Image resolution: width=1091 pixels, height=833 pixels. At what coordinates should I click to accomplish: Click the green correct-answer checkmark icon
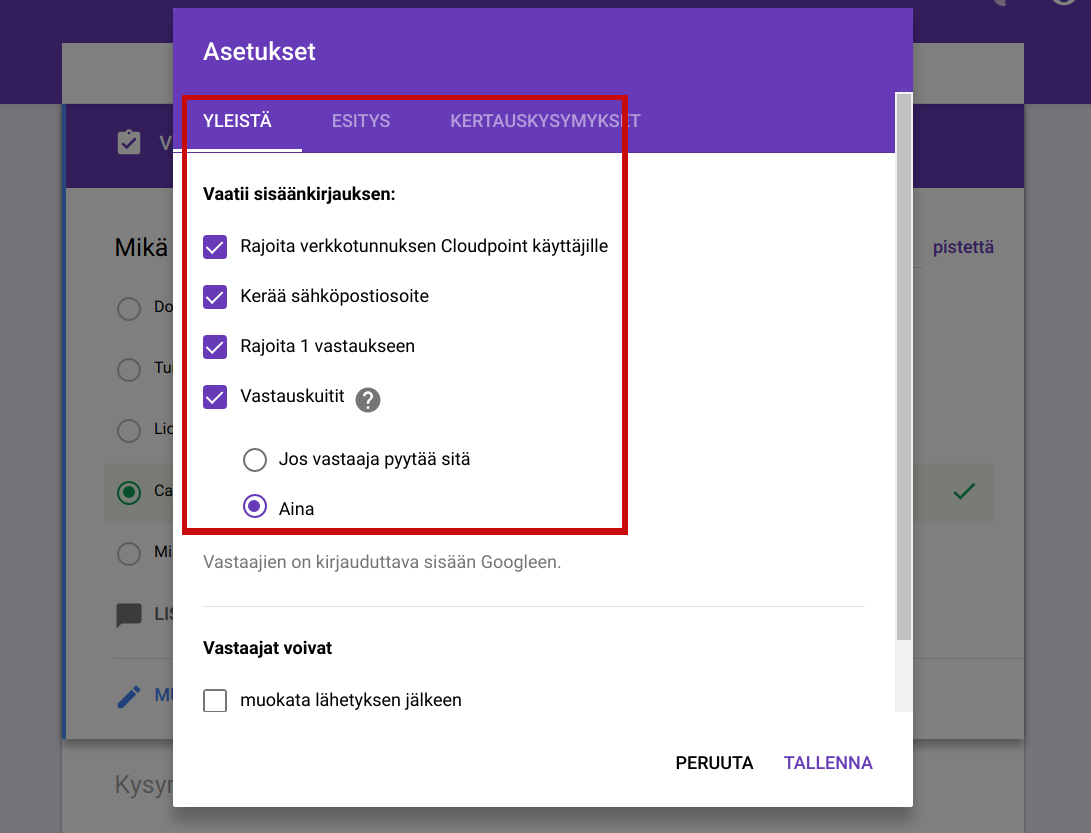click(964, 491)
